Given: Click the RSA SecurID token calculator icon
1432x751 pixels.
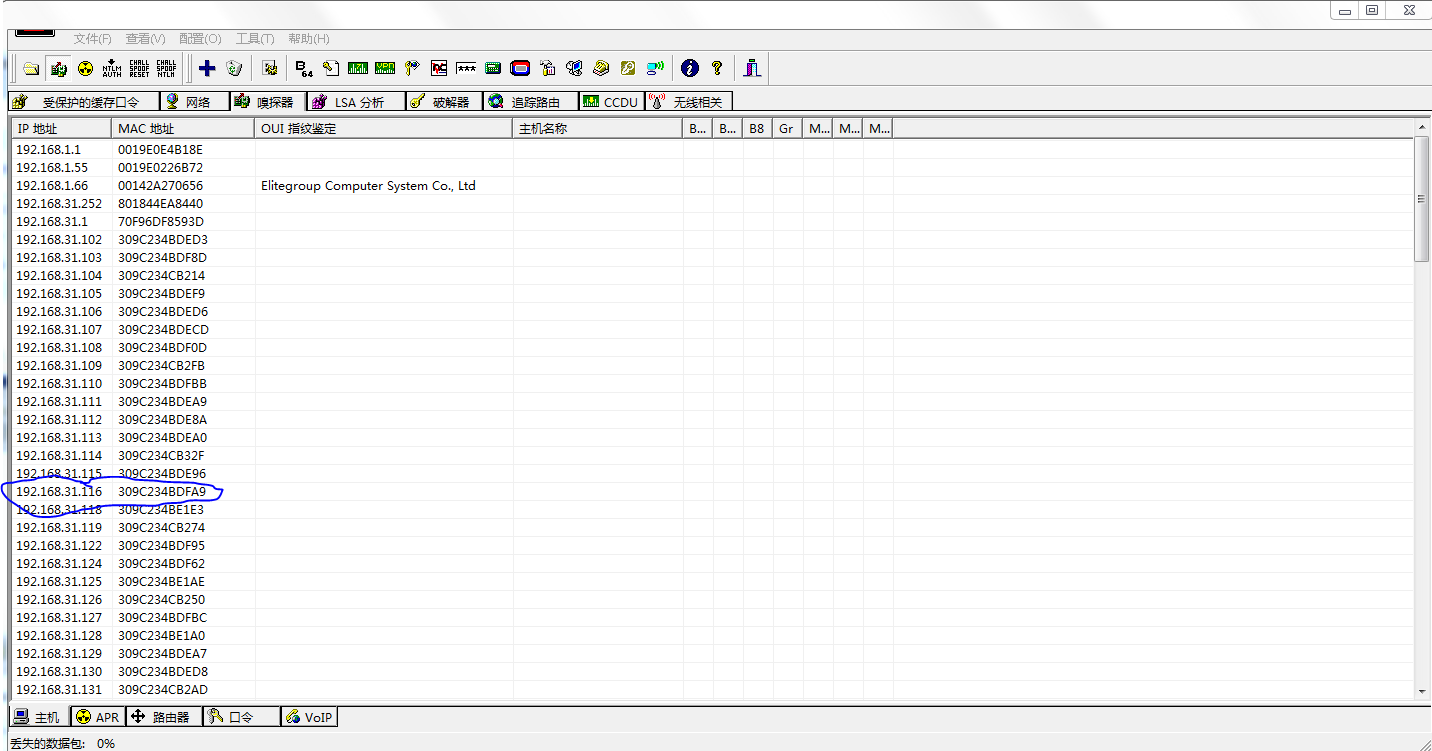Looking at the screenshot, I should coord(520,68).
